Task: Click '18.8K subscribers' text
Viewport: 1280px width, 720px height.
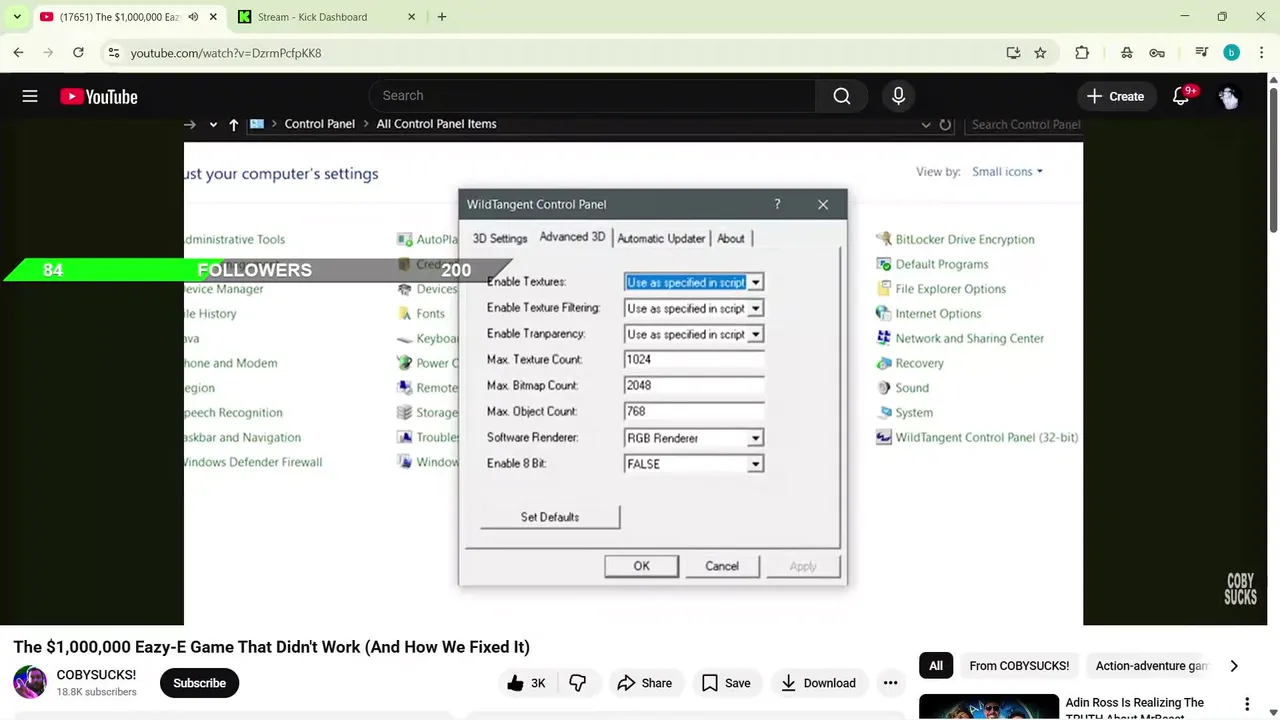Action: [96, 692]
